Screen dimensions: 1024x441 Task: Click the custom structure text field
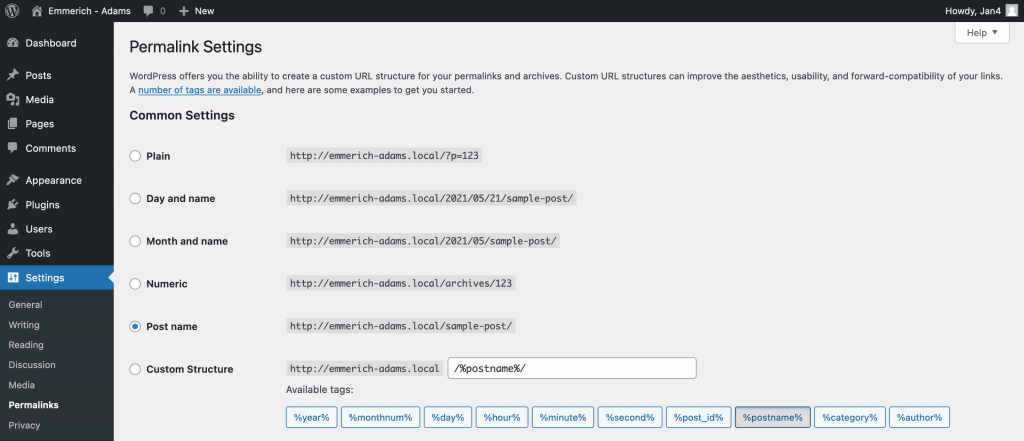(572, 369)
